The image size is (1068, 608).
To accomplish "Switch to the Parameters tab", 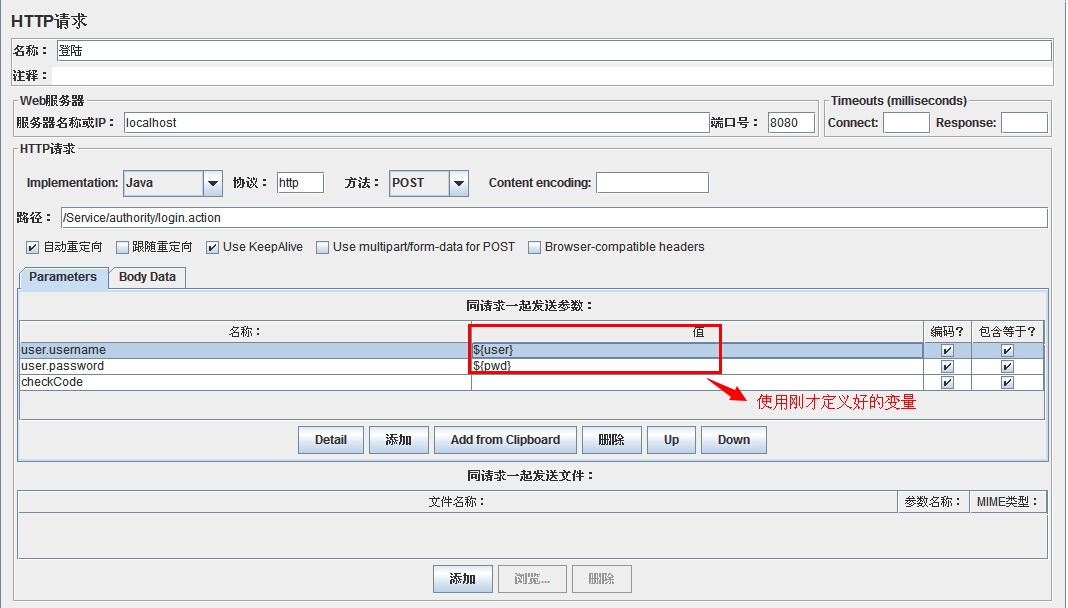I will (x=63, y=277).
